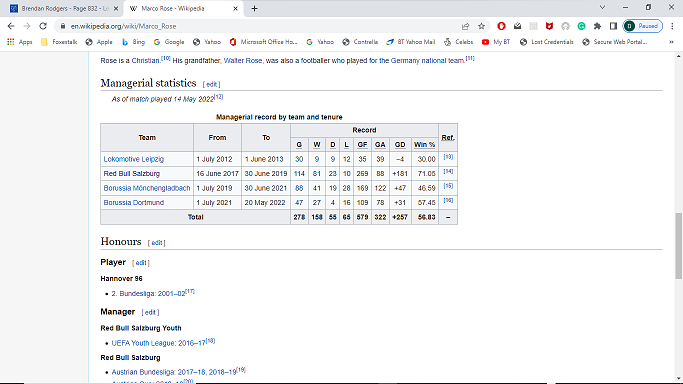Open the Christian link
Viewport: 683px width, 384px height.
(145, 61)
